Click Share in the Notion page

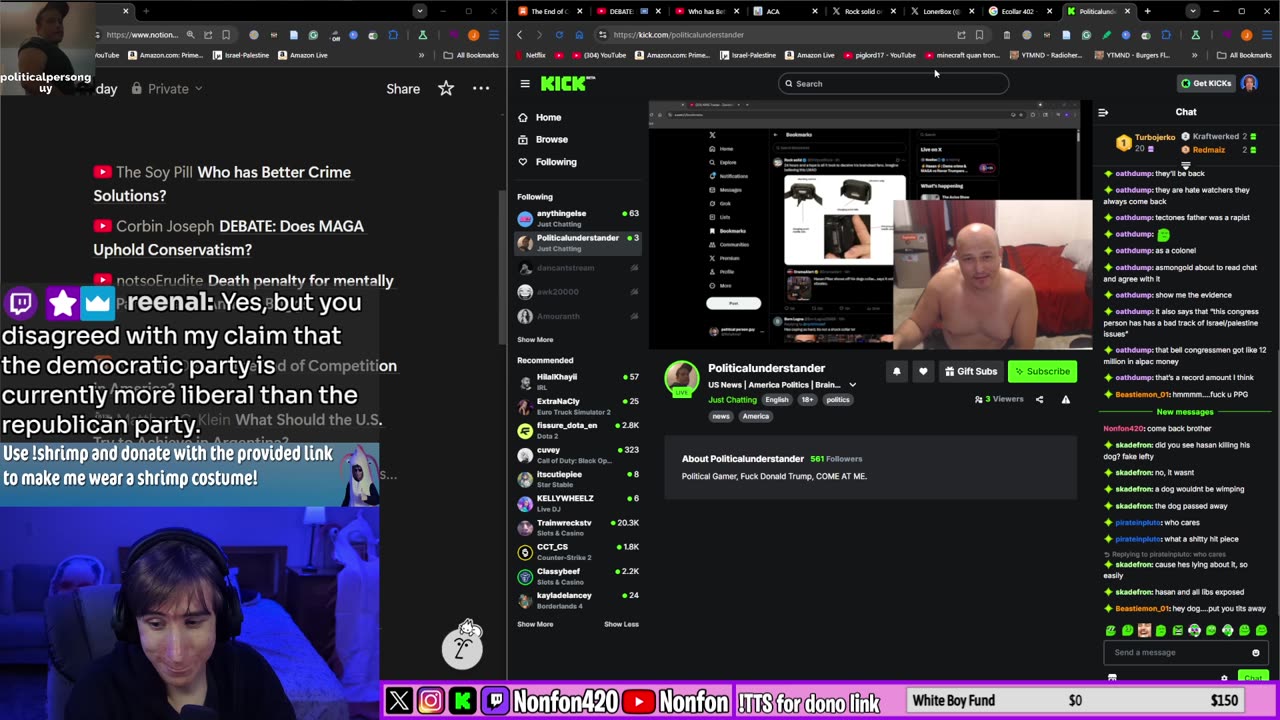(403, 89)
